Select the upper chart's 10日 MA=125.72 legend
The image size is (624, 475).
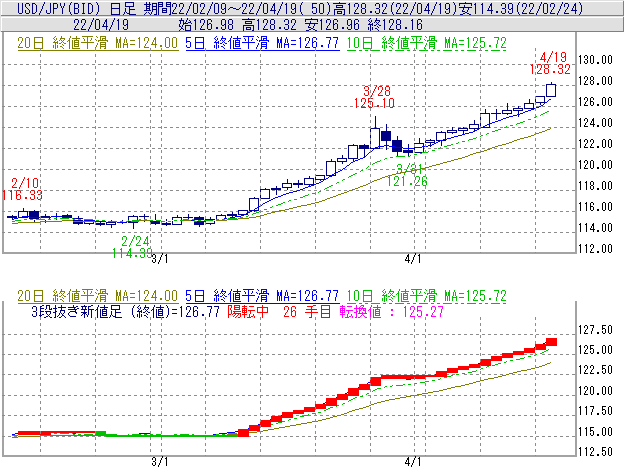point(427,43)
